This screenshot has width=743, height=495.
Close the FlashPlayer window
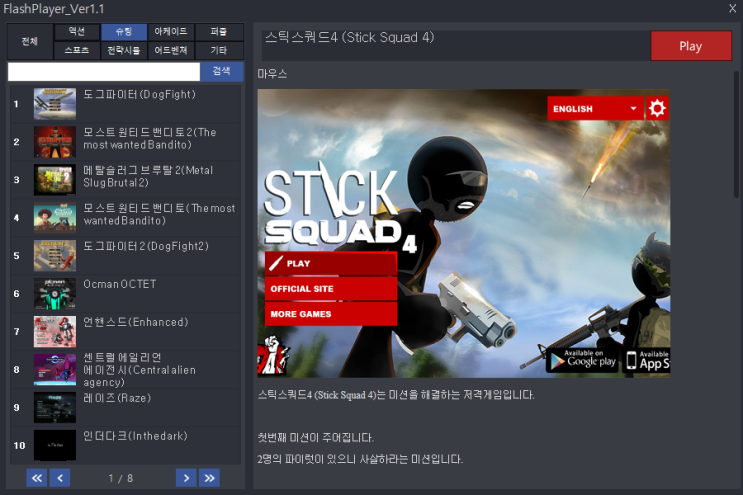point(732,9)
